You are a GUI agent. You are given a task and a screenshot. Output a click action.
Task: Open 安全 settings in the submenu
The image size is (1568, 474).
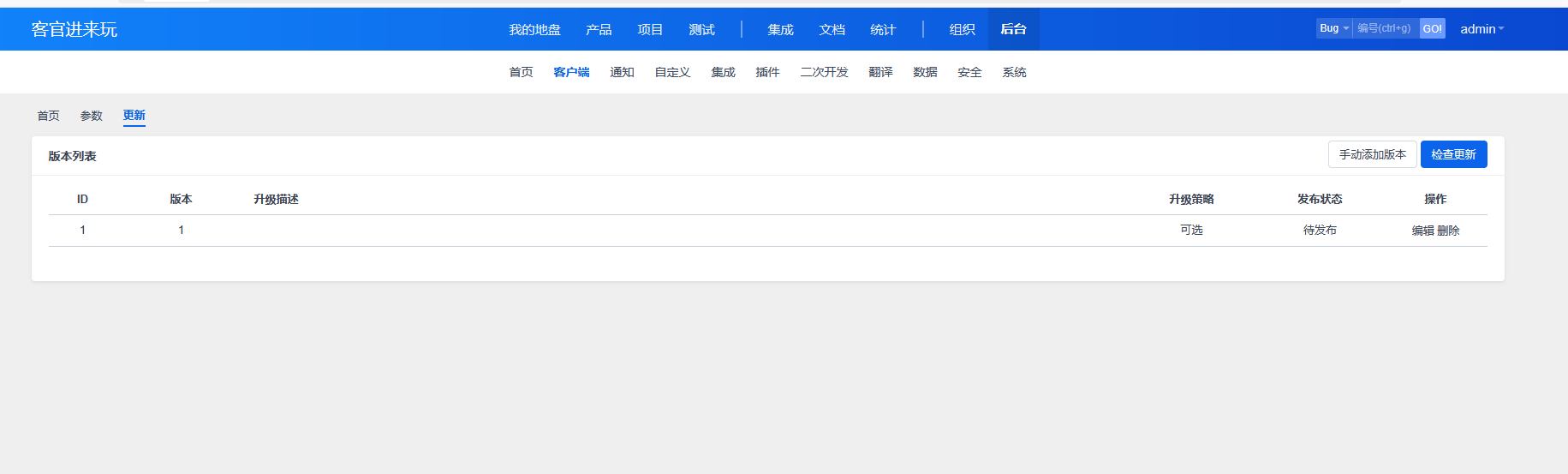pos(969,72)
